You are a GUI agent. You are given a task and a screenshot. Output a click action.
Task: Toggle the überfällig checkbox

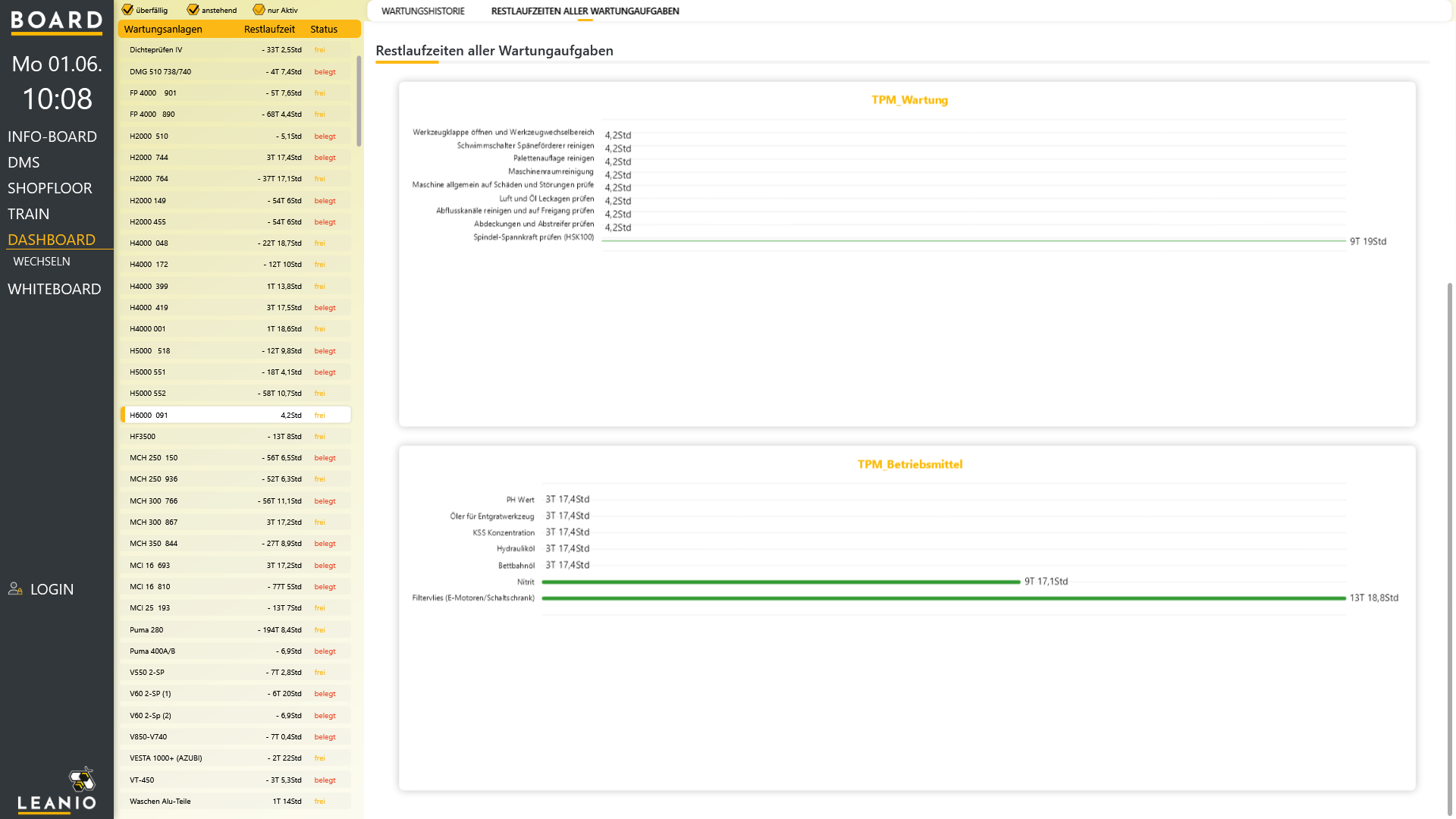click(x=127, y=10)
